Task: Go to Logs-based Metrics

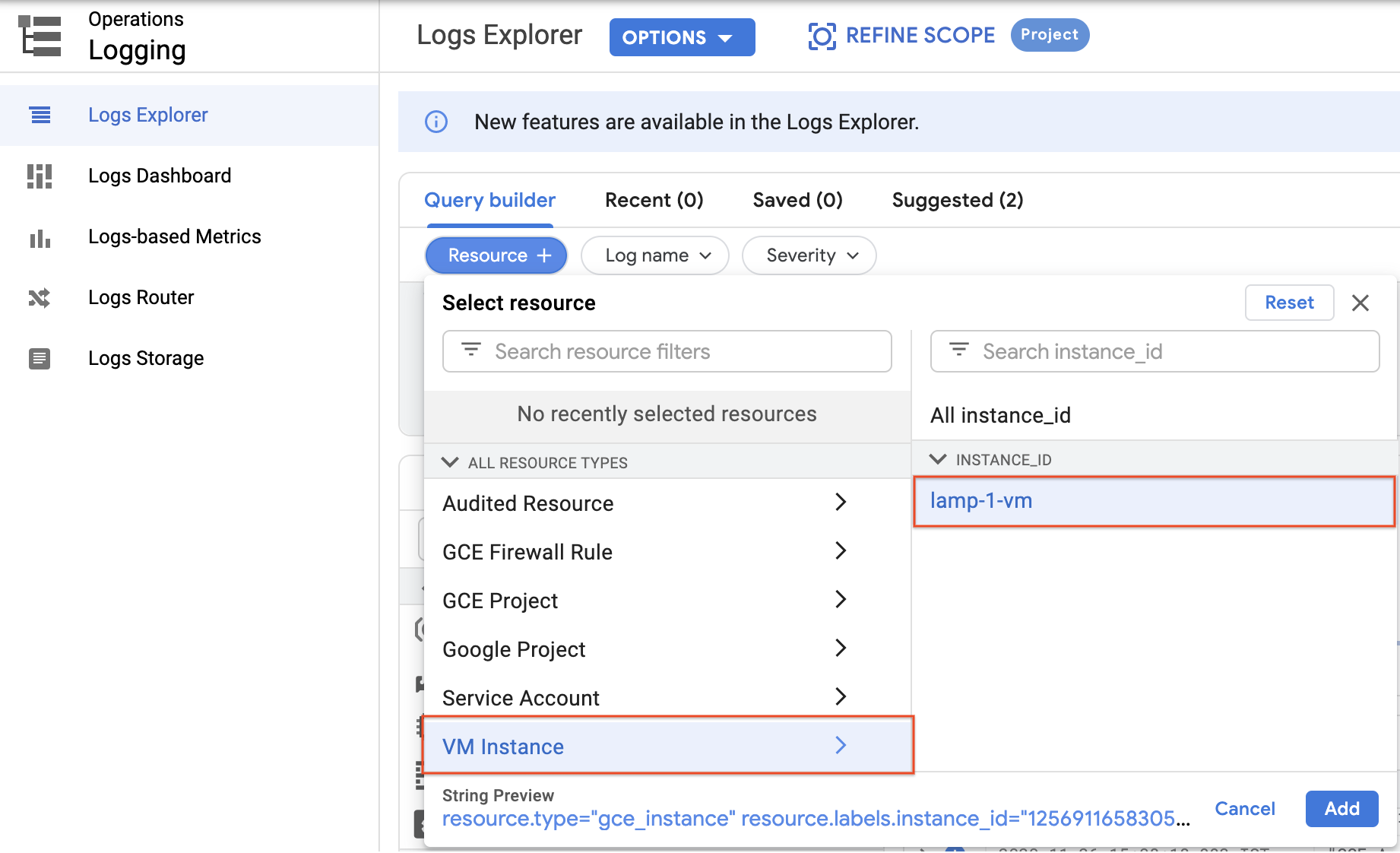Action: [190, 236]
